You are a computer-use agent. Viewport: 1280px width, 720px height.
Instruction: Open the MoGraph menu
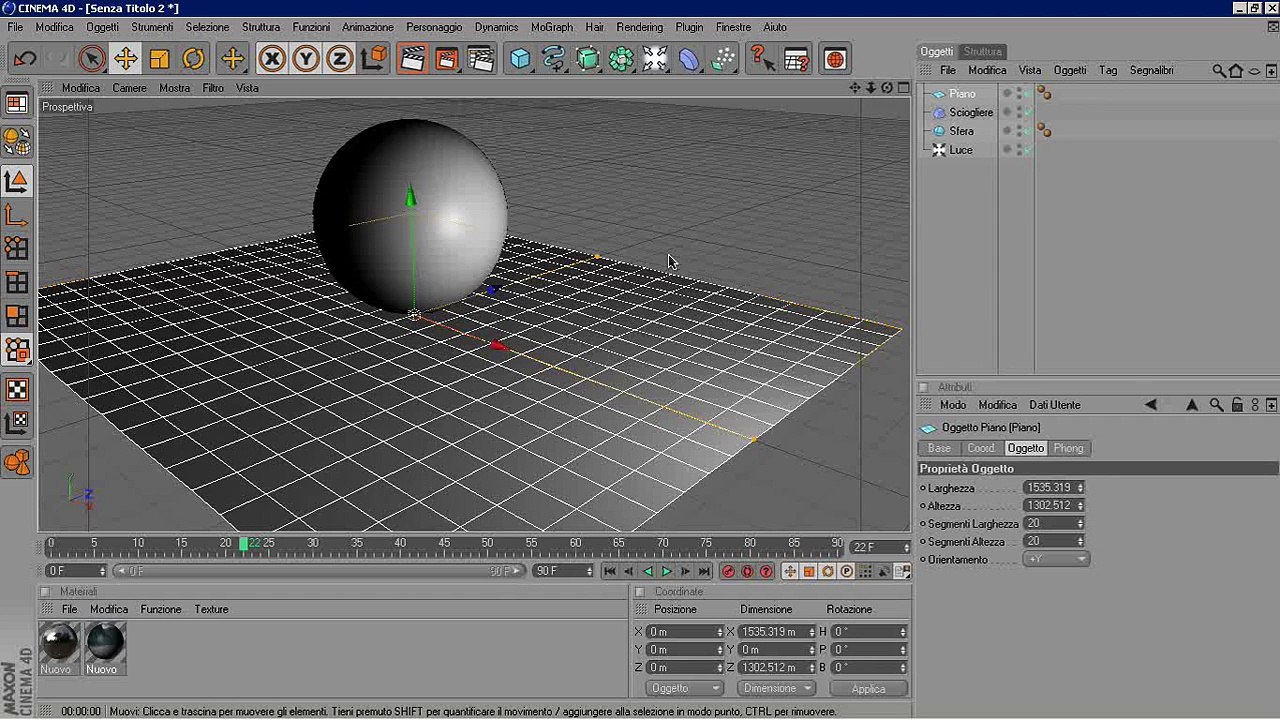[552, 27]
